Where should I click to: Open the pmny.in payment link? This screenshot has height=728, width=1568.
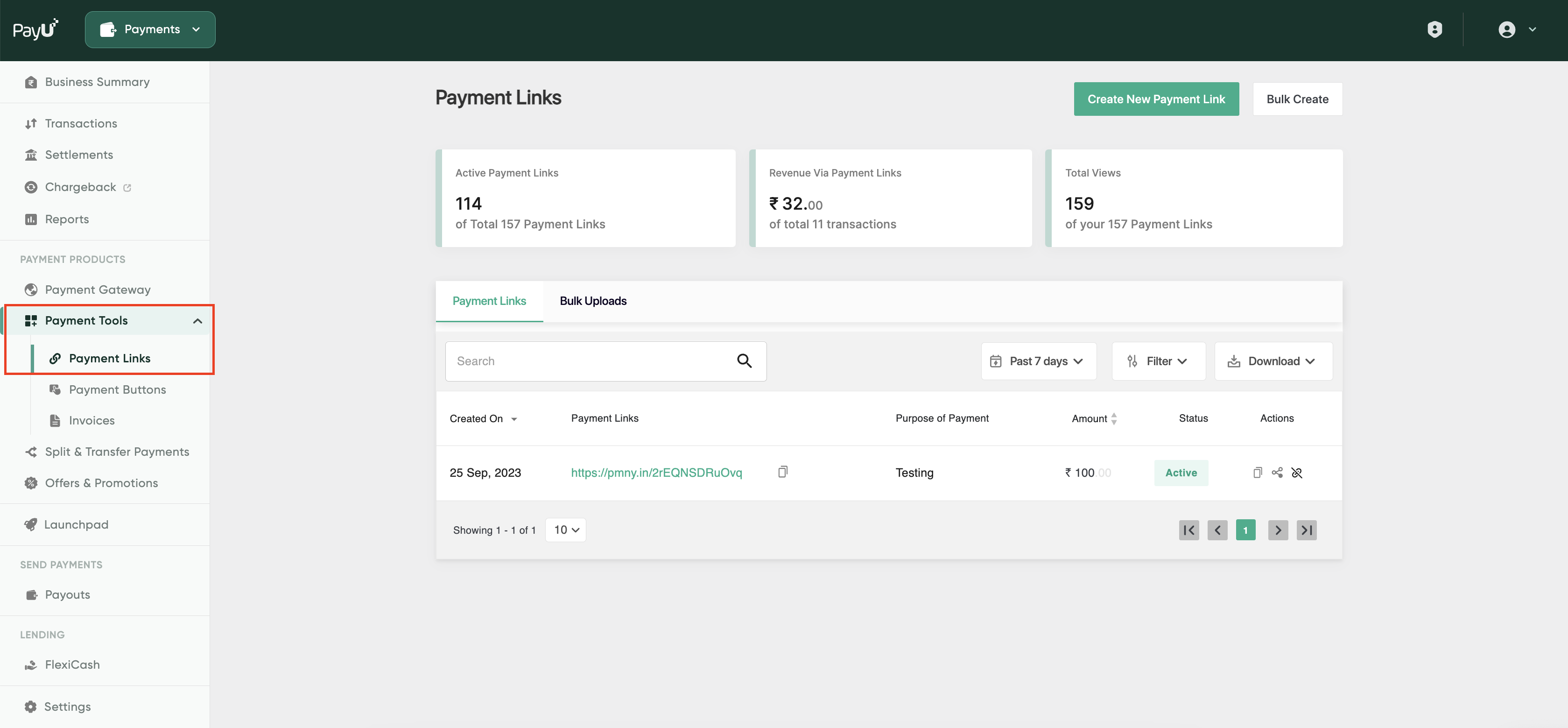pos(656,473)
